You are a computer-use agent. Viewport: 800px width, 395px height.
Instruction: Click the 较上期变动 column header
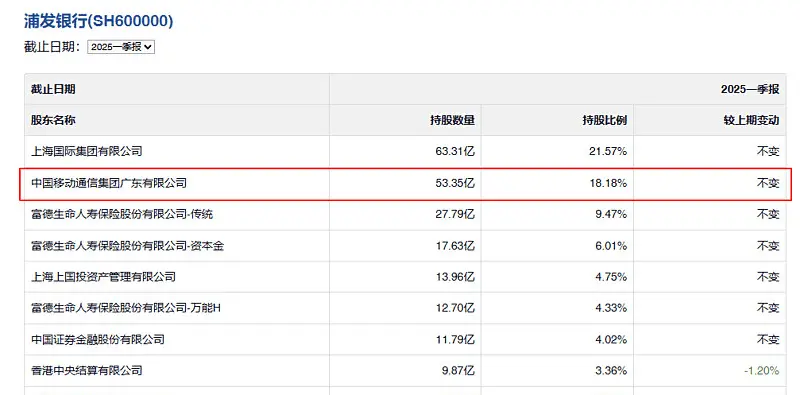pyautogui.click(x=752, y=120)
